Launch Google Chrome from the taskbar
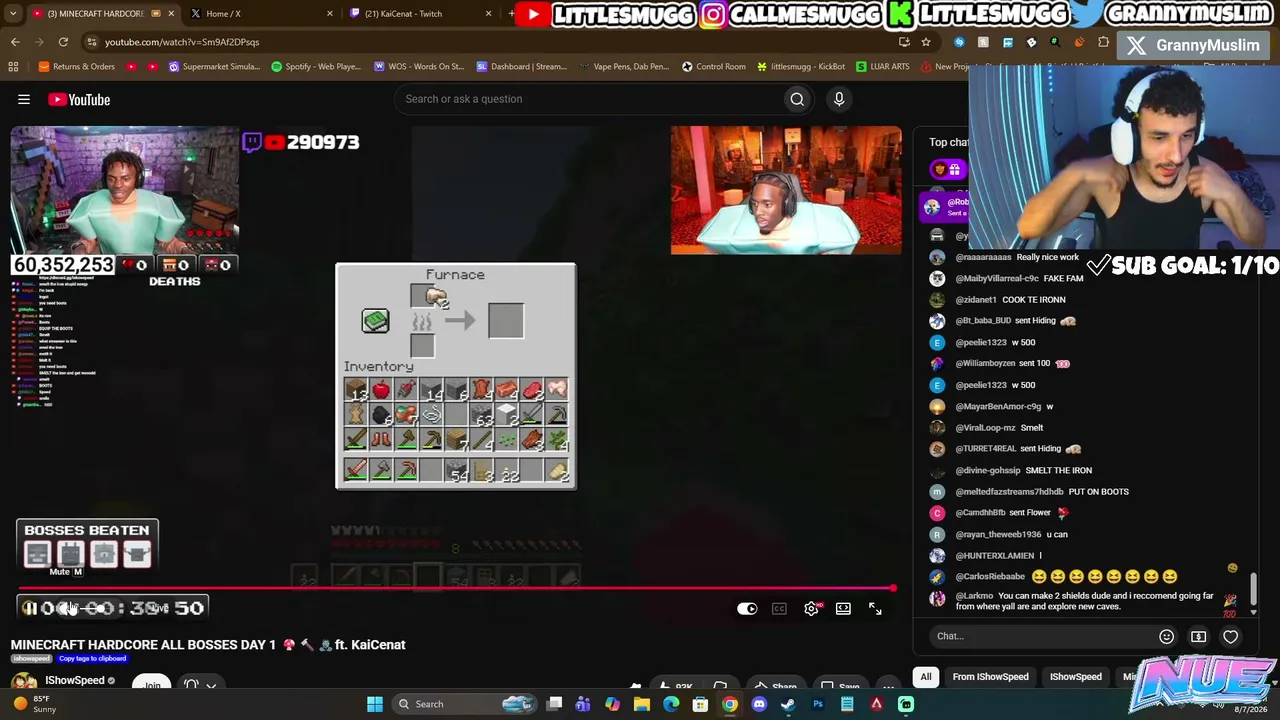The image size is (1280, 720). (730, 704)
